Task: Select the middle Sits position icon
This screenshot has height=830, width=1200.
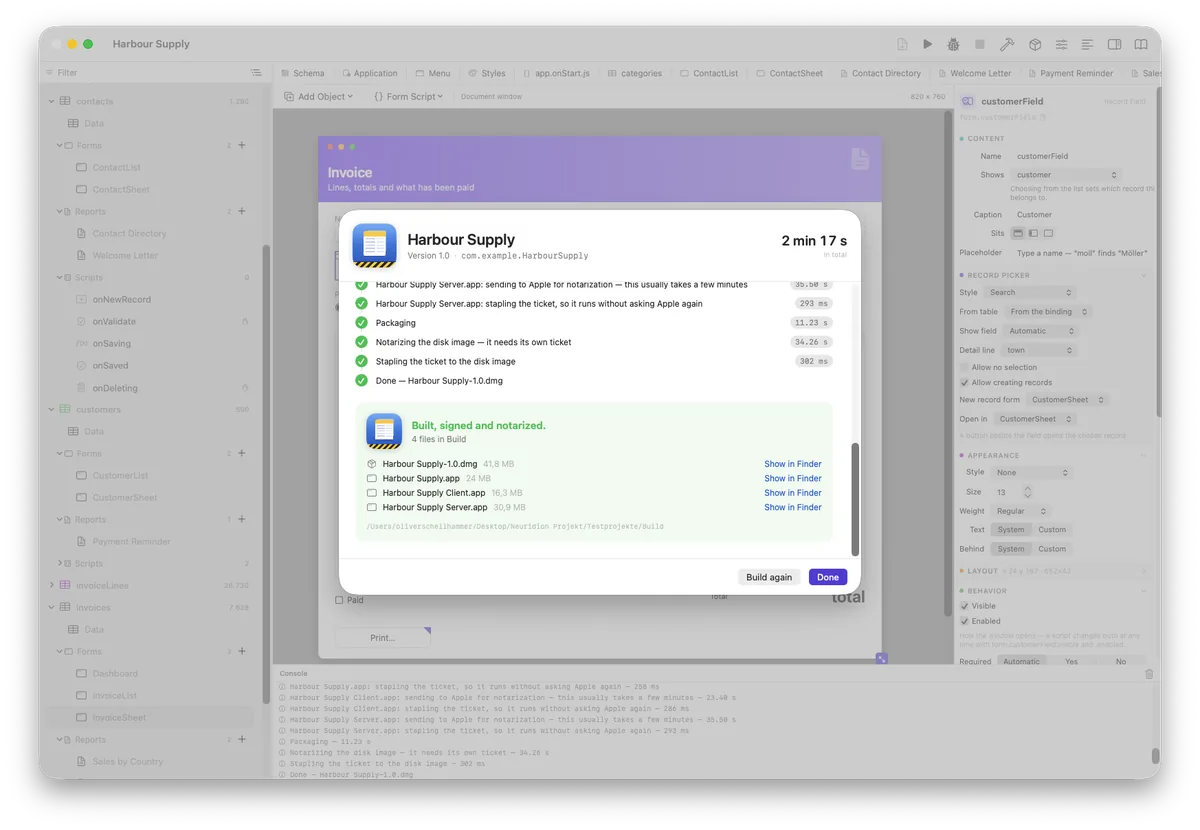Action: tap(1033, 233)
